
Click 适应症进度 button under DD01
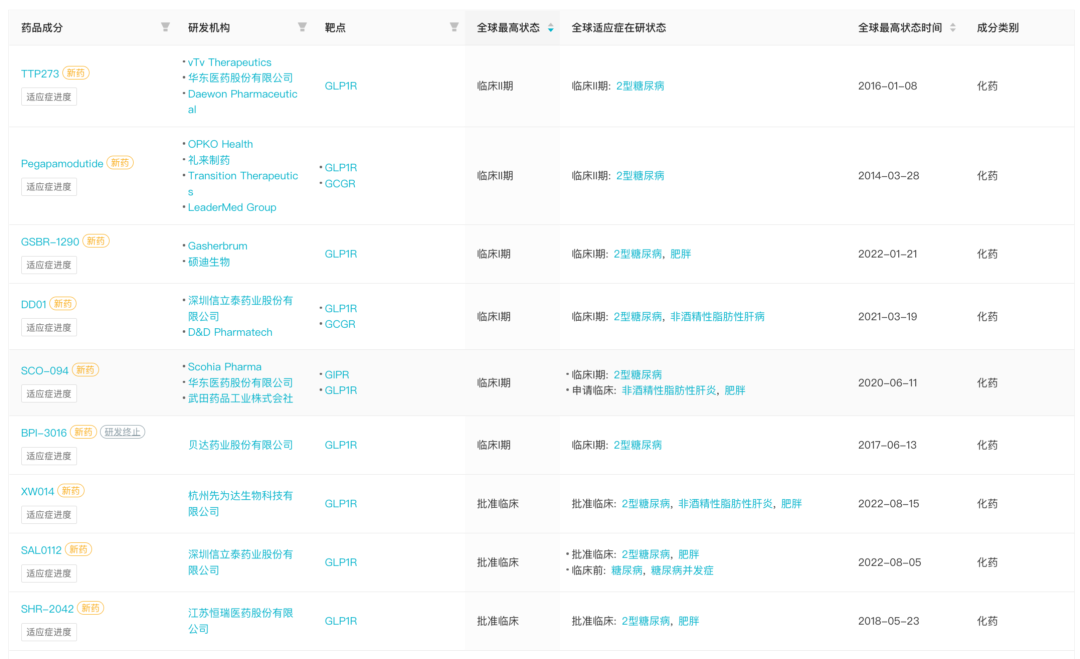pyautogui.click(x=49, y=328)
